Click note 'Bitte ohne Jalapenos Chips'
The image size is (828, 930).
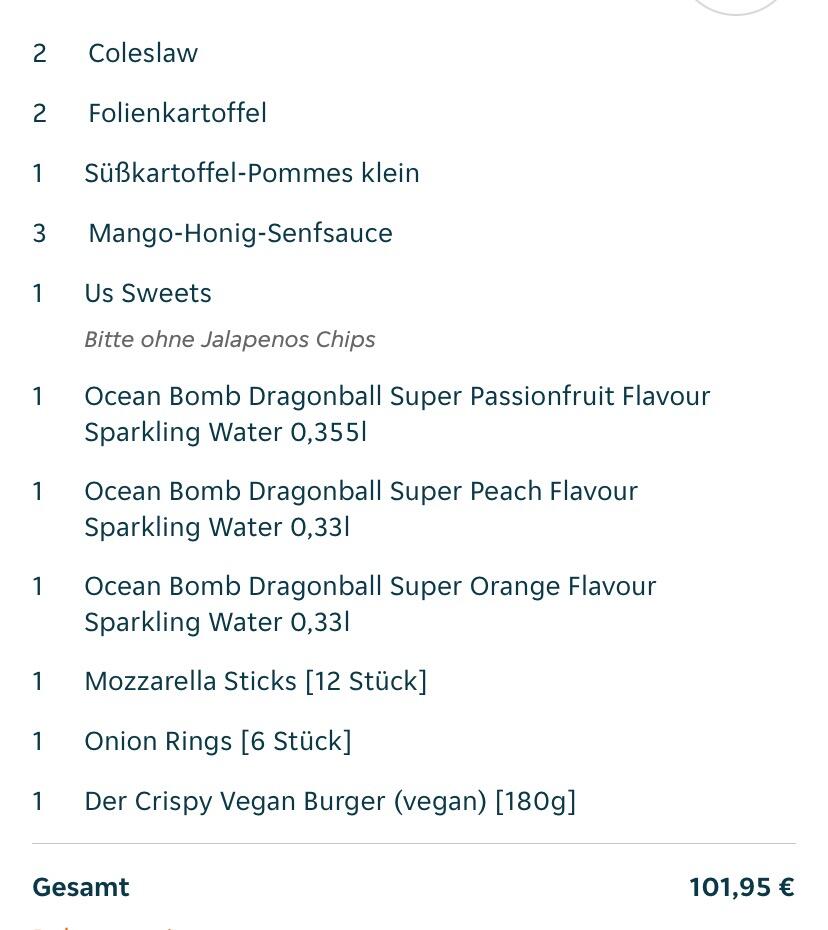tap(230, 339)
